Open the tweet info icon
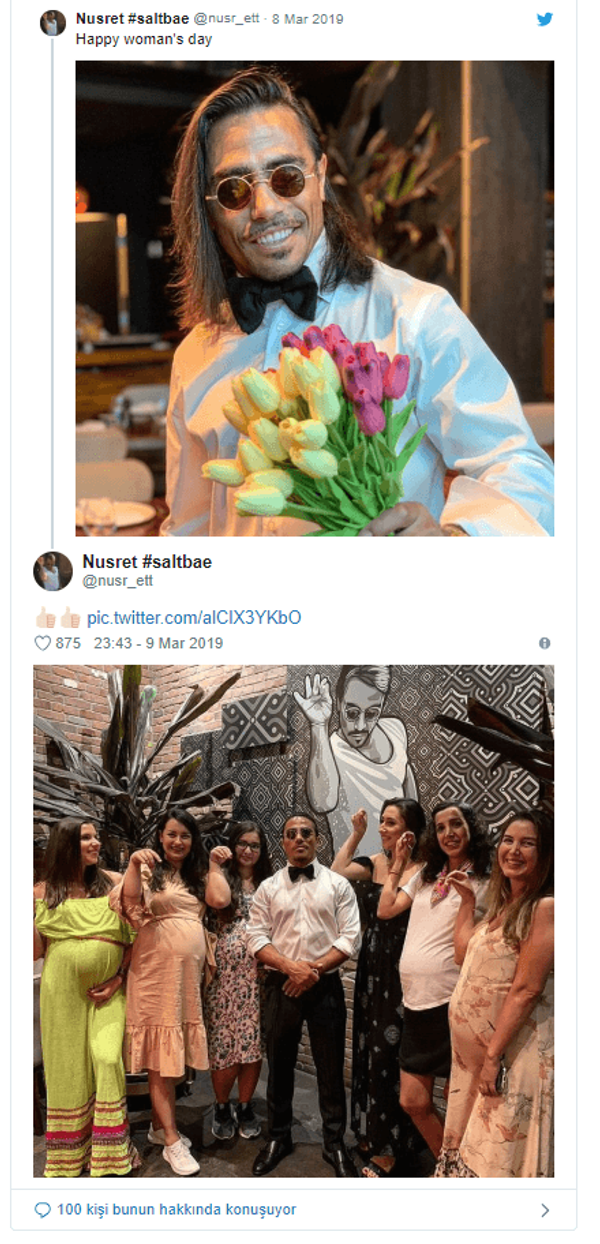The image size is (600, 1244). (545, 643)
